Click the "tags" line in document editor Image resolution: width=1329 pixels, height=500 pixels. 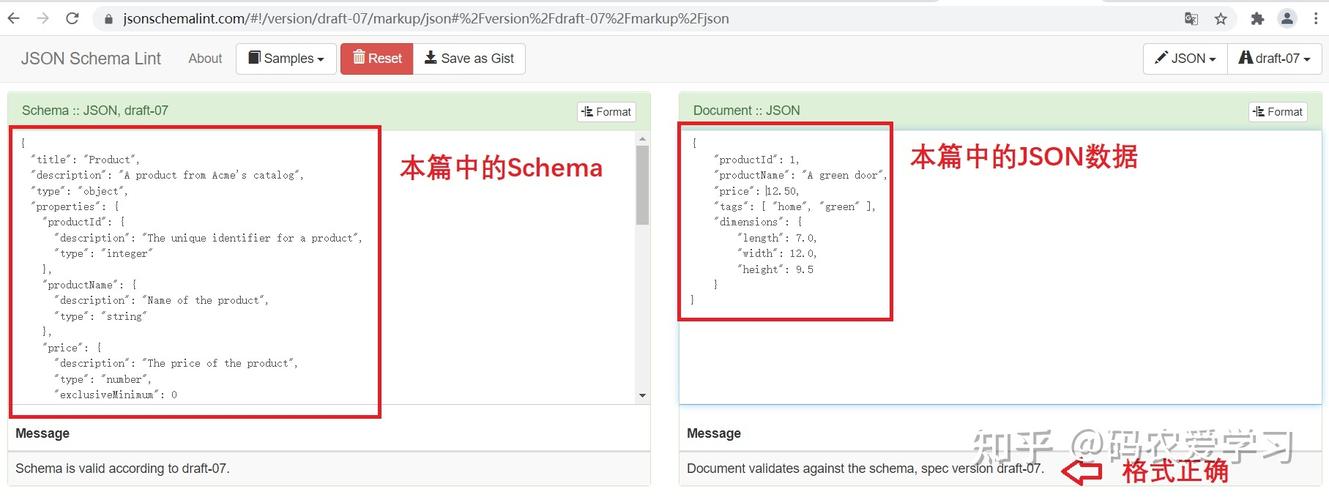click(795, 207)
